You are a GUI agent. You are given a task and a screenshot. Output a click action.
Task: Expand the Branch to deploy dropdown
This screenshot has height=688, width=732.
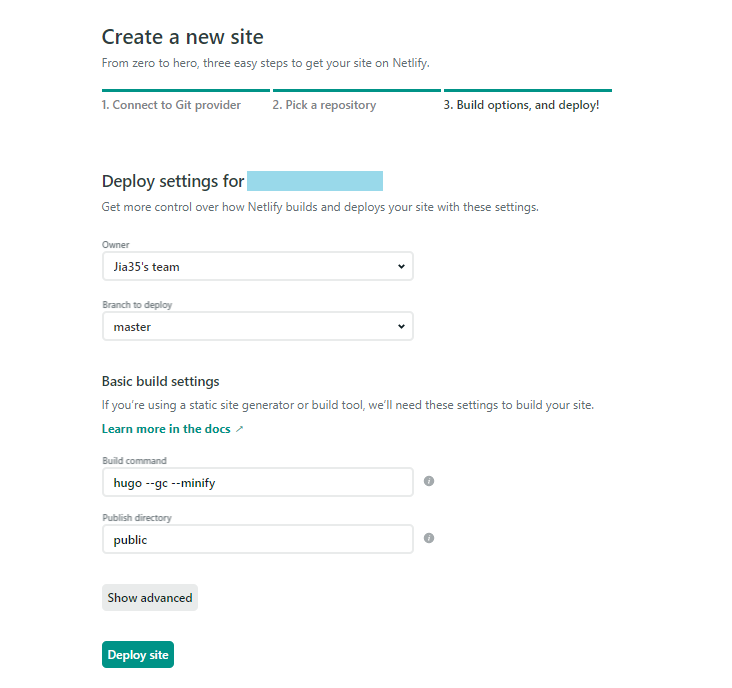pyautogui.click(x=258, y=326)
